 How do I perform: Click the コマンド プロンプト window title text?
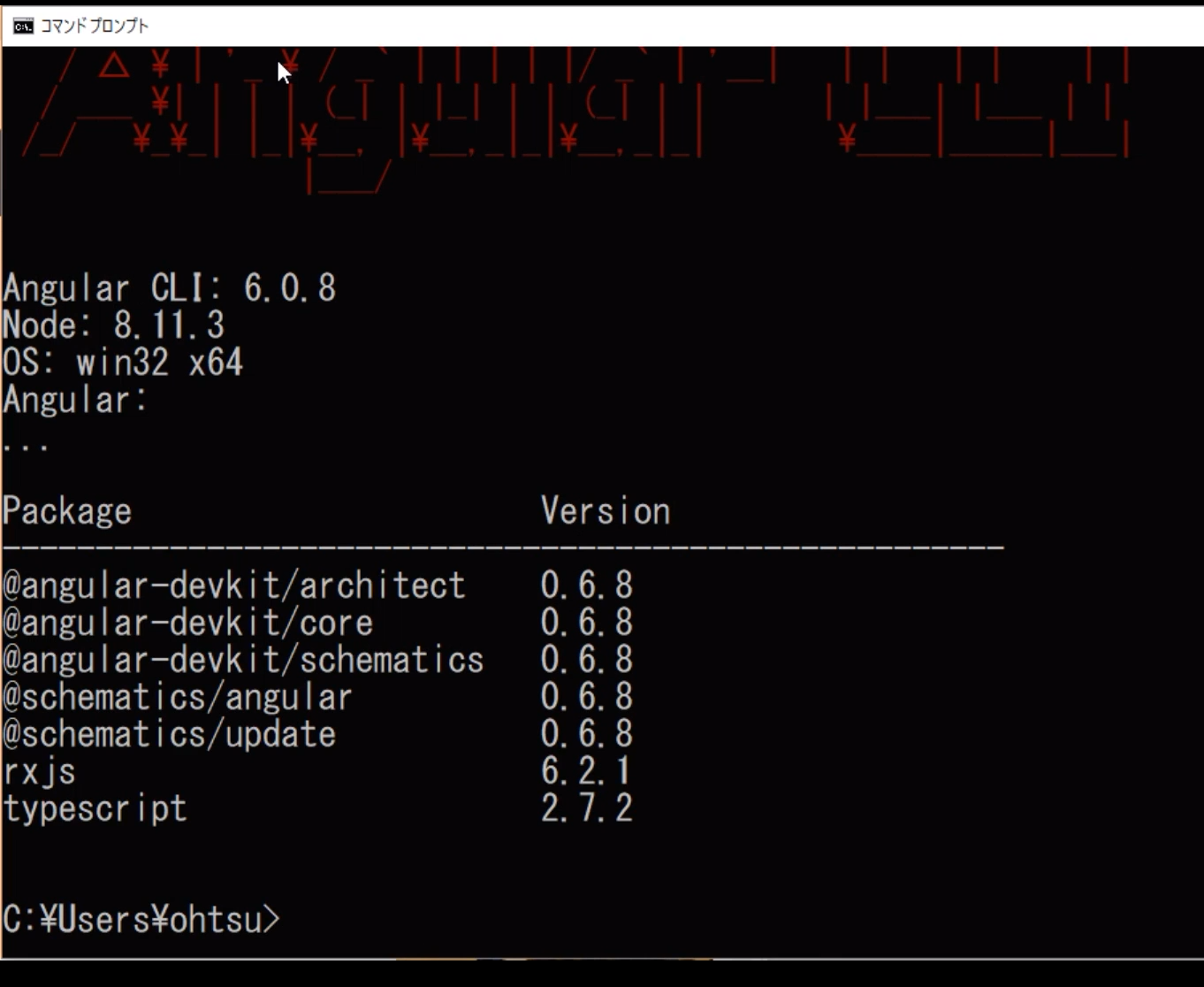95,27
